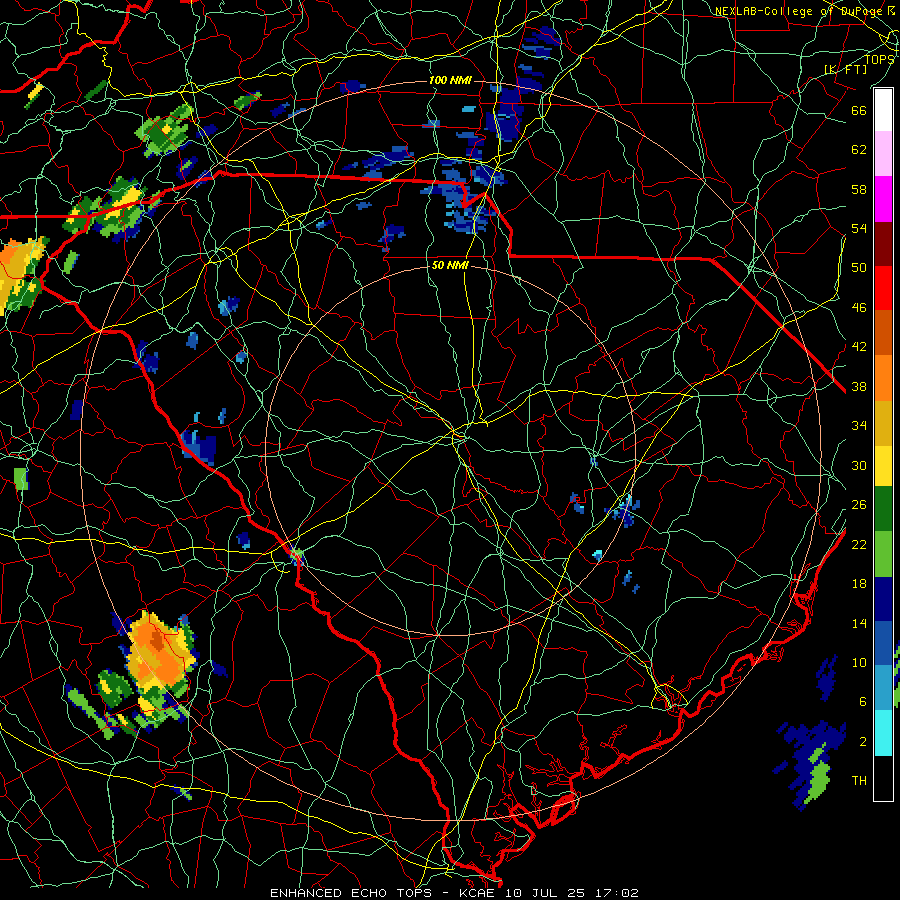Click the magenta swatch in the color scale
The height and width of the screenshot is (900, 900).
point(883,199)
